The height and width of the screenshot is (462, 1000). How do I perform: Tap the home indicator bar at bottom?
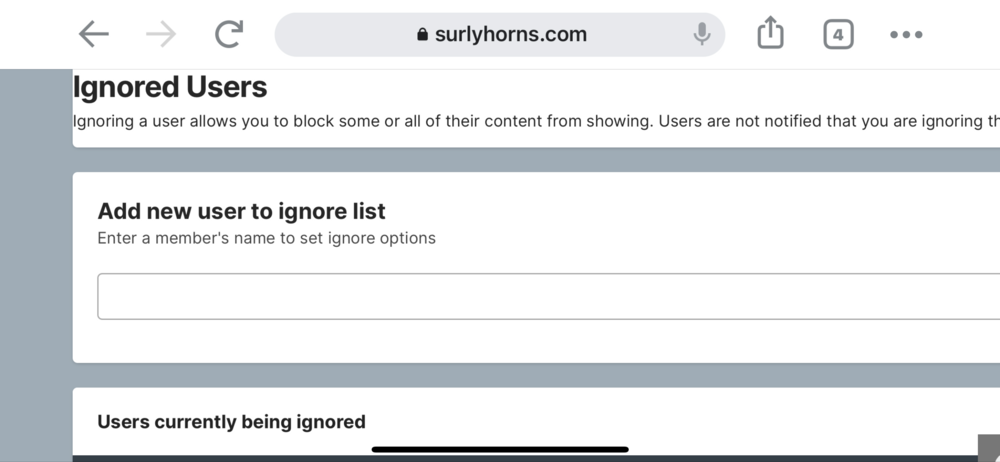coord(500,449)
